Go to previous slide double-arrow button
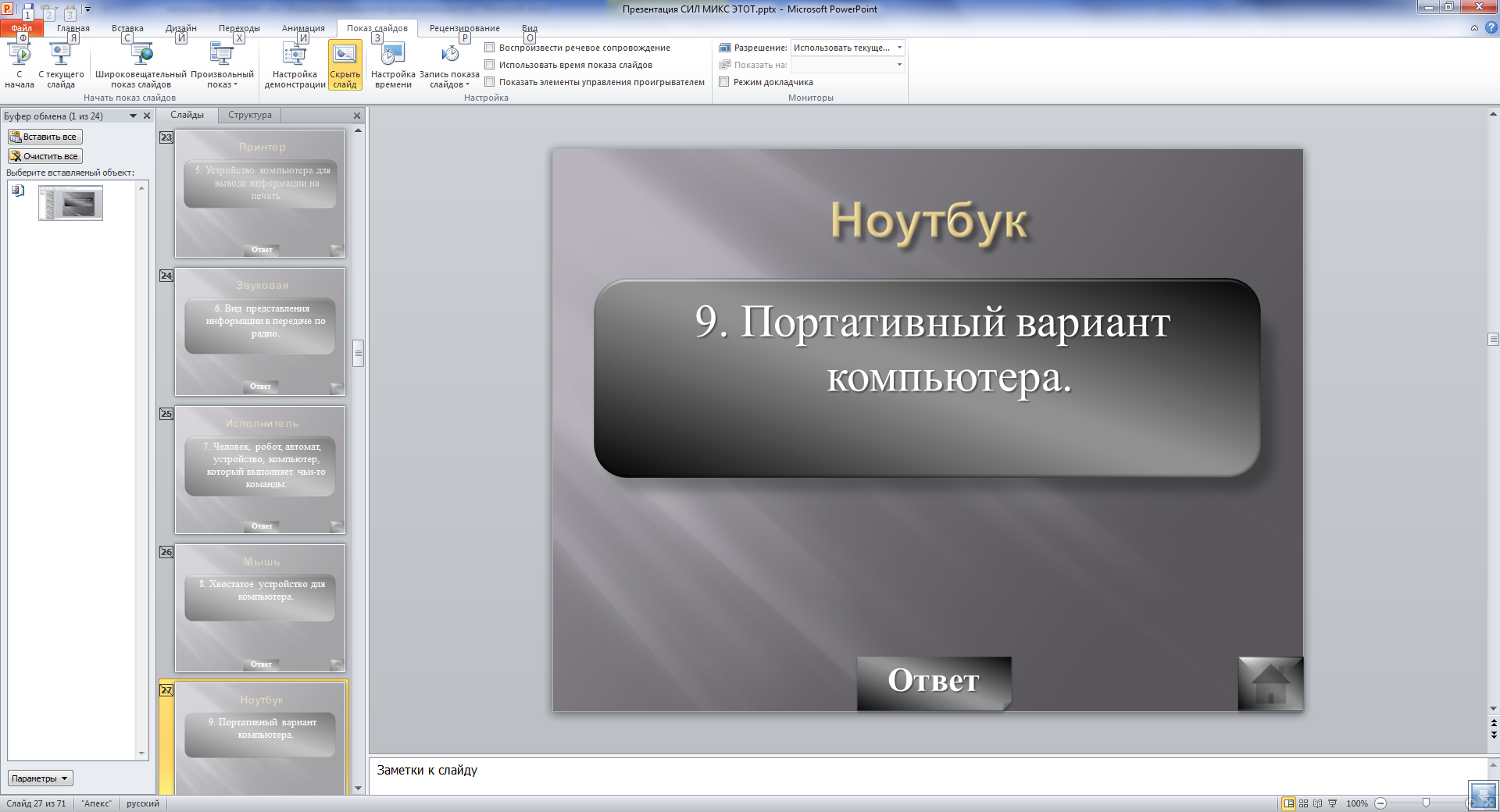The height and width of the screenshot is (812, 1500). tap(1493, 723)
